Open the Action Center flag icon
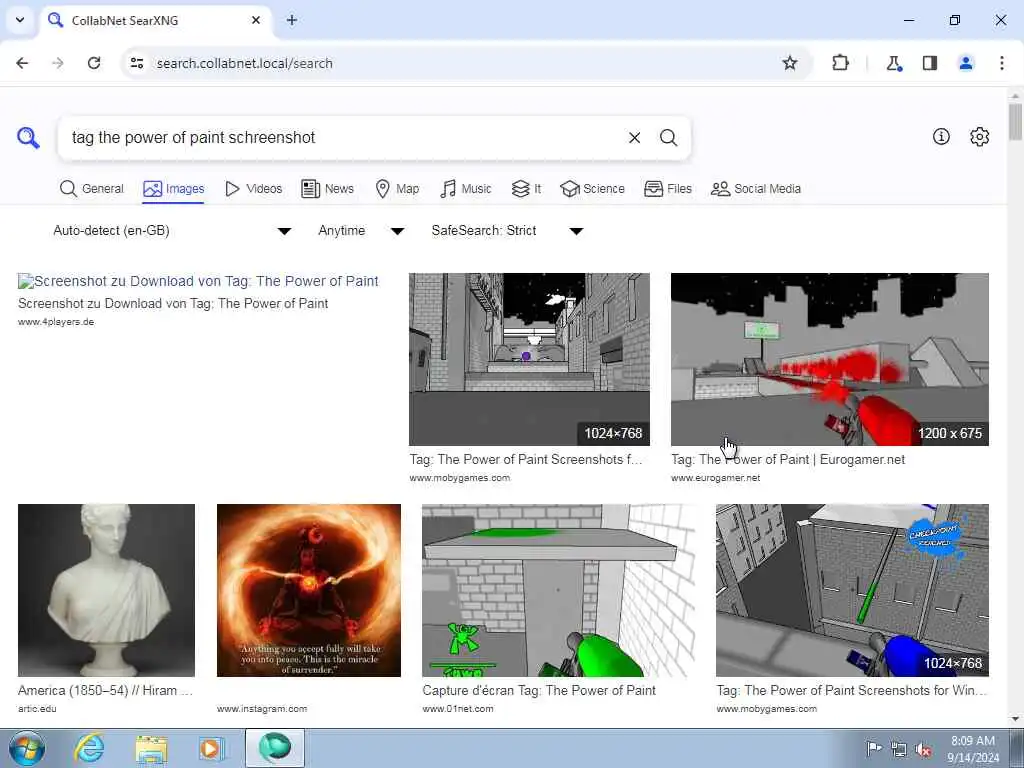This screenshot has width=1024, height=768. coord(874,748)
